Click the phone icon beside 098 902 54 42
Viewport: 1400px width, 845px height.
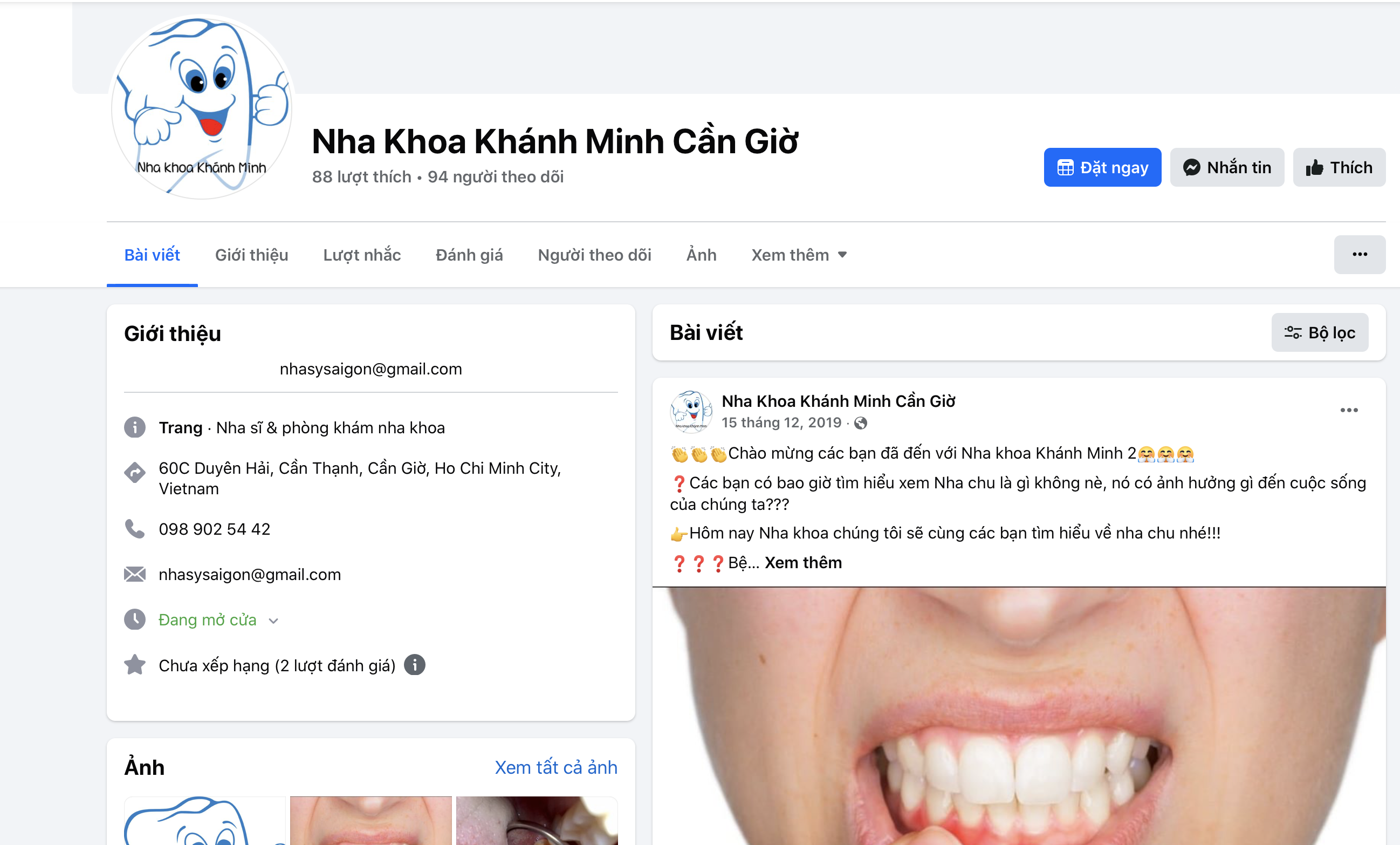click(x=135, y=529)
